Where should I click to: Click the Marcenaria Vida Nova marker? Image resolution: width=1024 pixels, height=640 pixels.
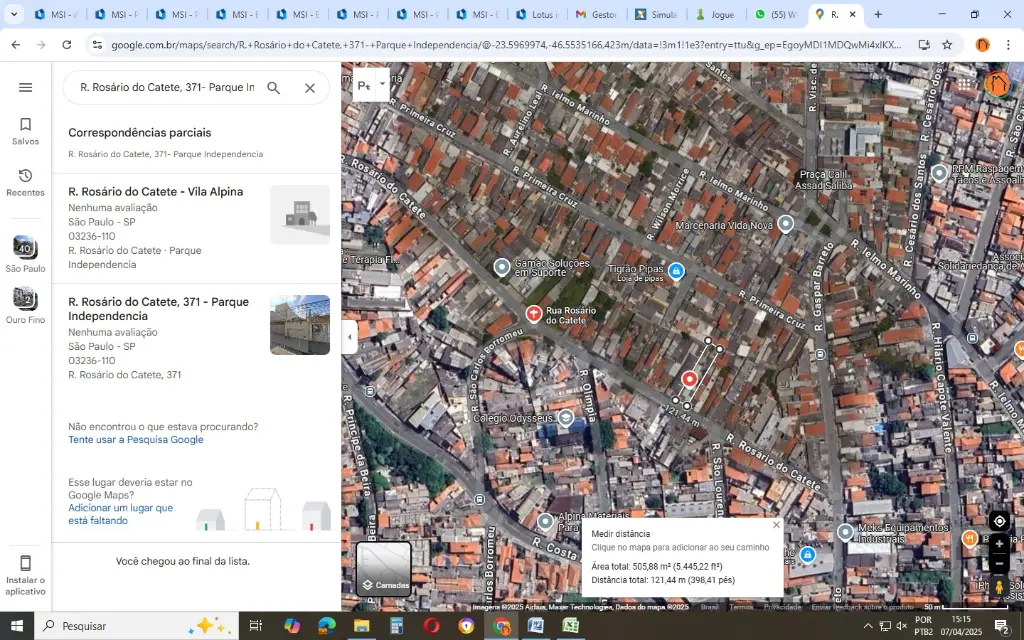[786, 224]
